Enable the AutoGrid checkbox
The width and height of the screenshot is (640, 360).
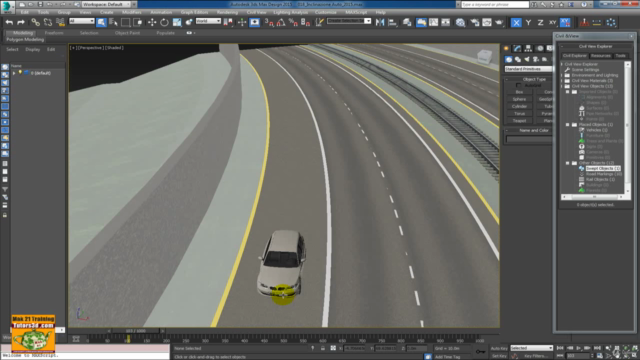pyautogui.click(x=518, y=86)
